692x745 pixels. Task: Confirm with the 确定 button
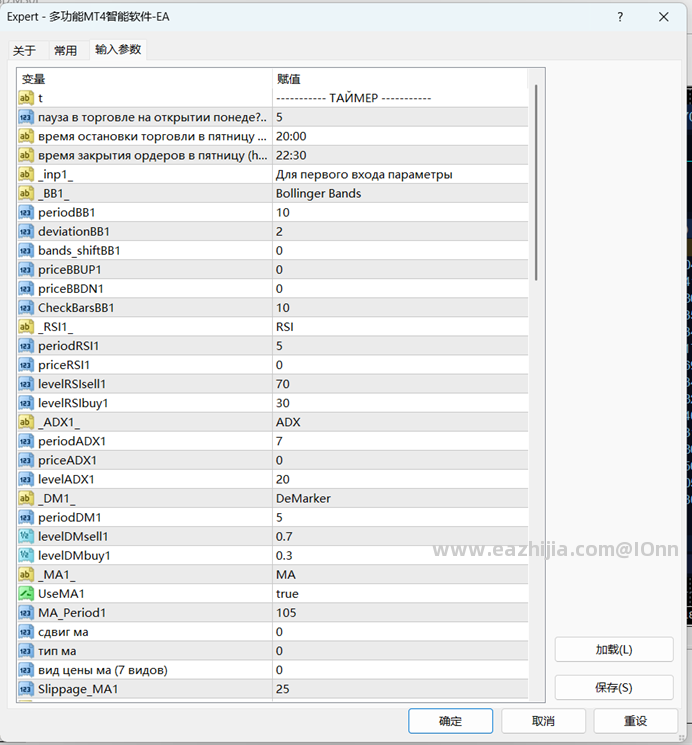click(450, 721)
